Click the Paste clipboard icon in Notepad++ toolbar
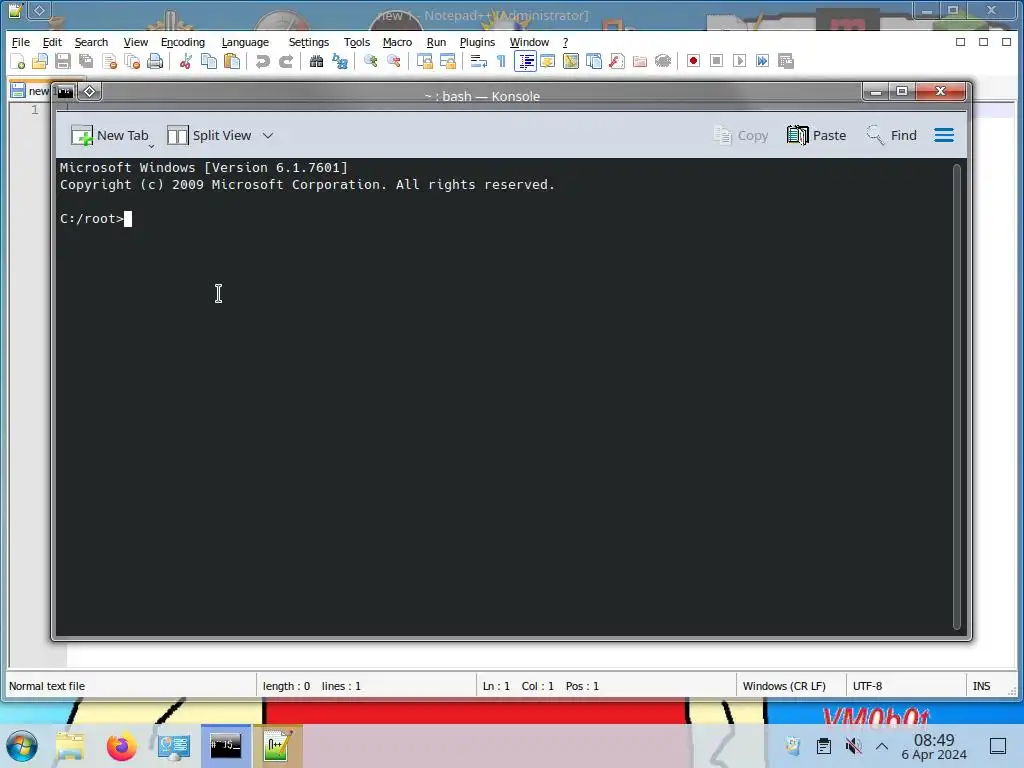1024x768 pixels. click(x=232, y=61)
